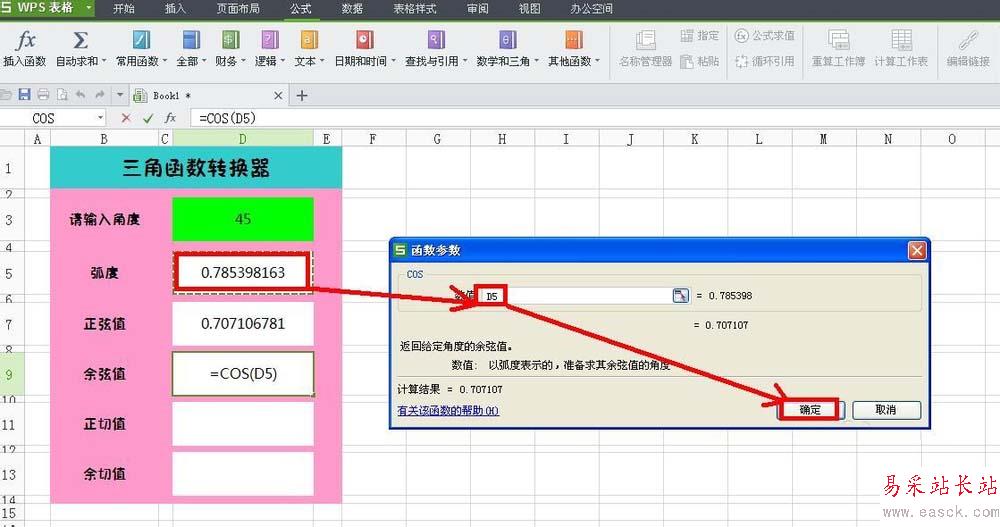The height and width of the screenshot is (527, 1000).
Task: Select the cell showing 0.785398163
Action: pyautogui.click(x=243, y=272)
